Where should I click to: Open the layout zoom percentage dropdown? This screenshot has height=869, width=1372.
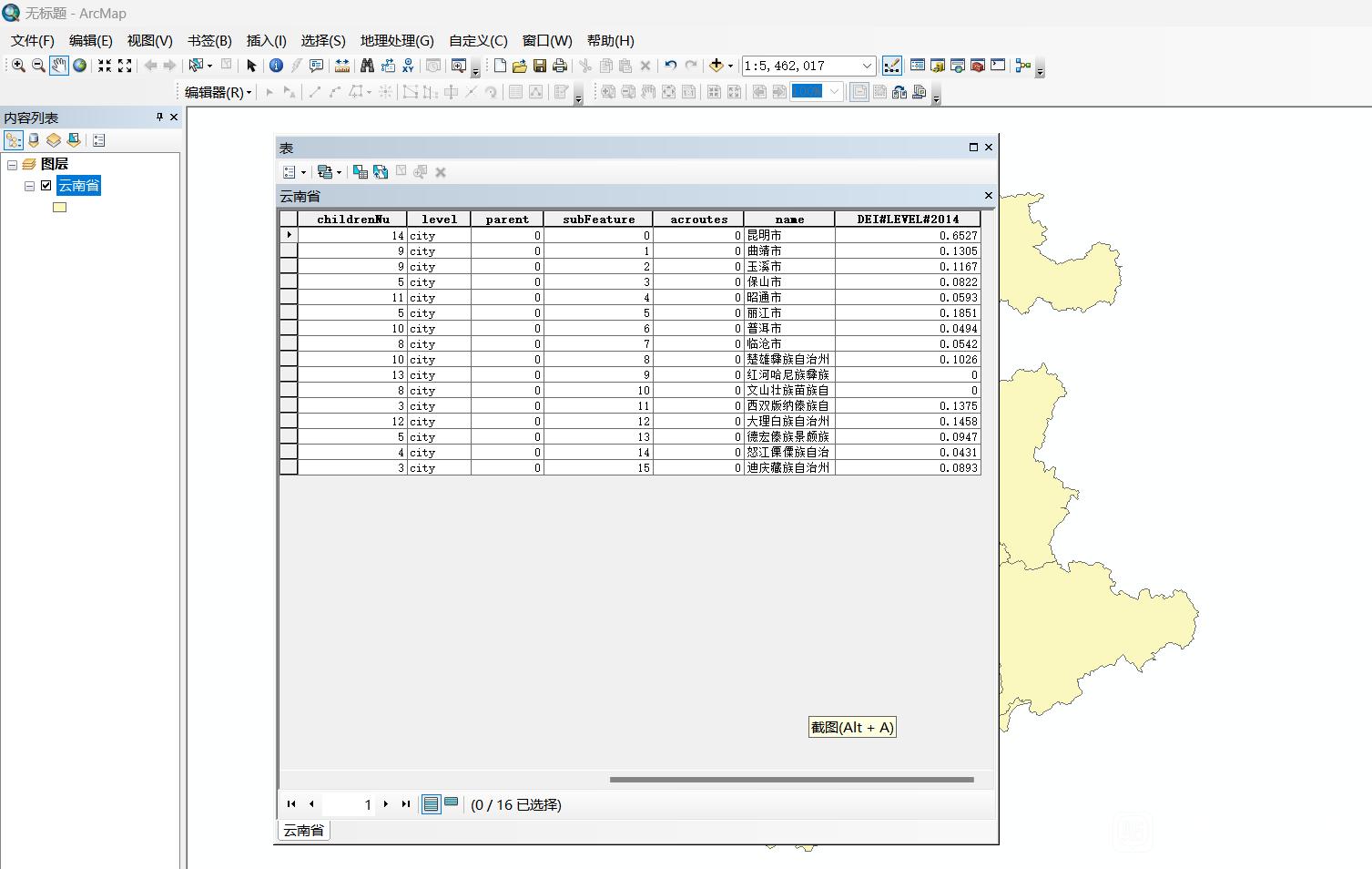pos(834,91)
